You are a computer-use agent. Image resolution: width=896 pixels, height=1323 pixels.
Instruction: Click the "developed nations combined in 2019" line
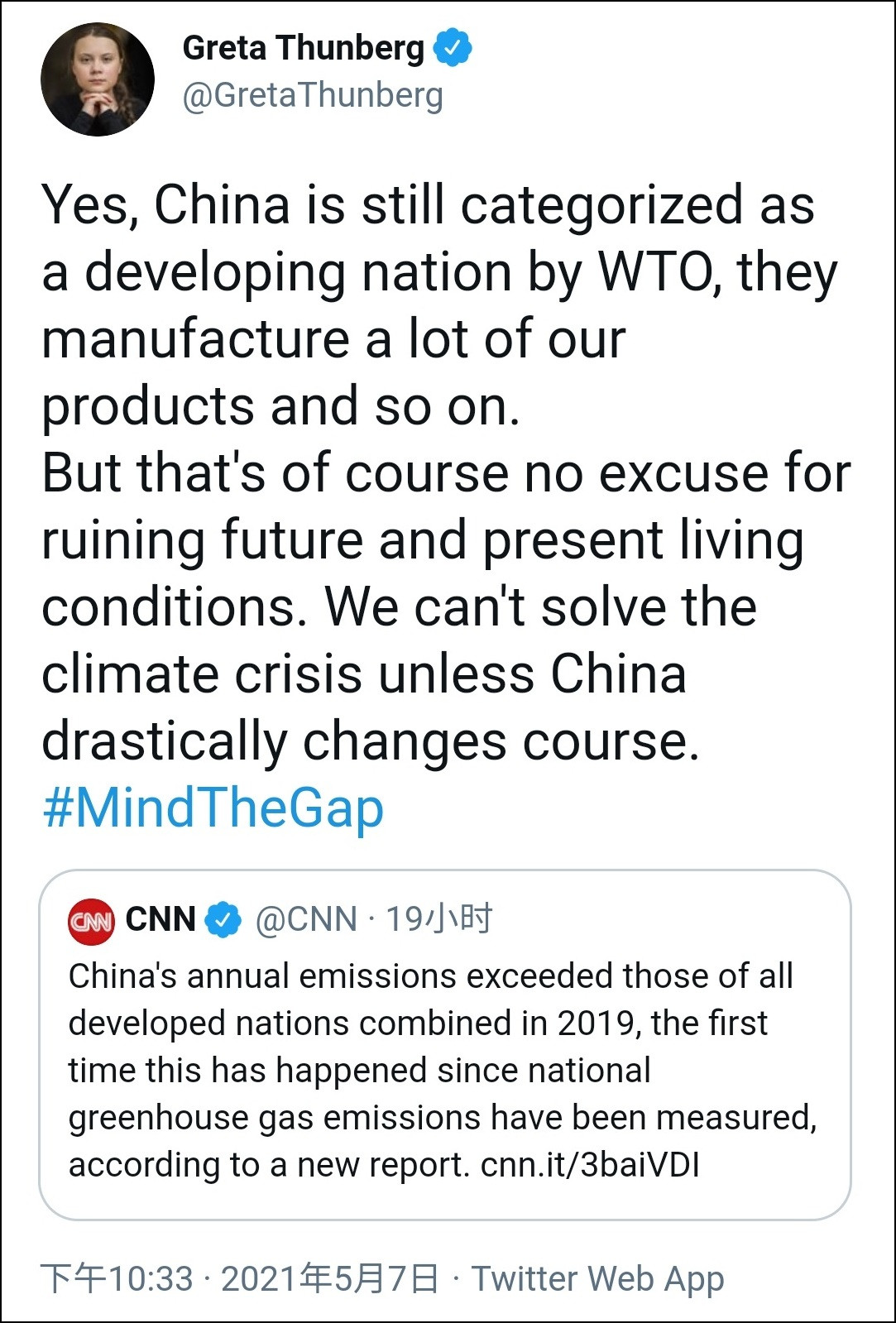click(418, 1023)
